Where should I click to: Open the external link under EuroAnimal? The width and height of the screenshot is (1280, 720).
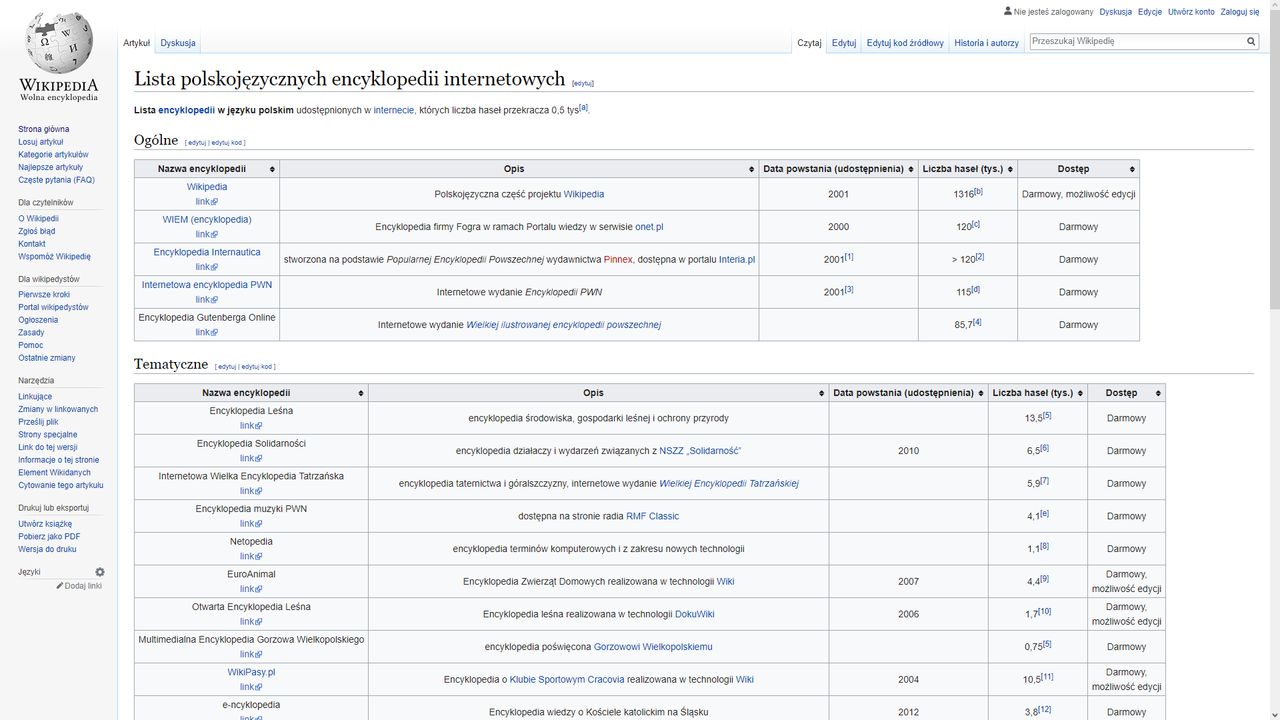point(251,589)
